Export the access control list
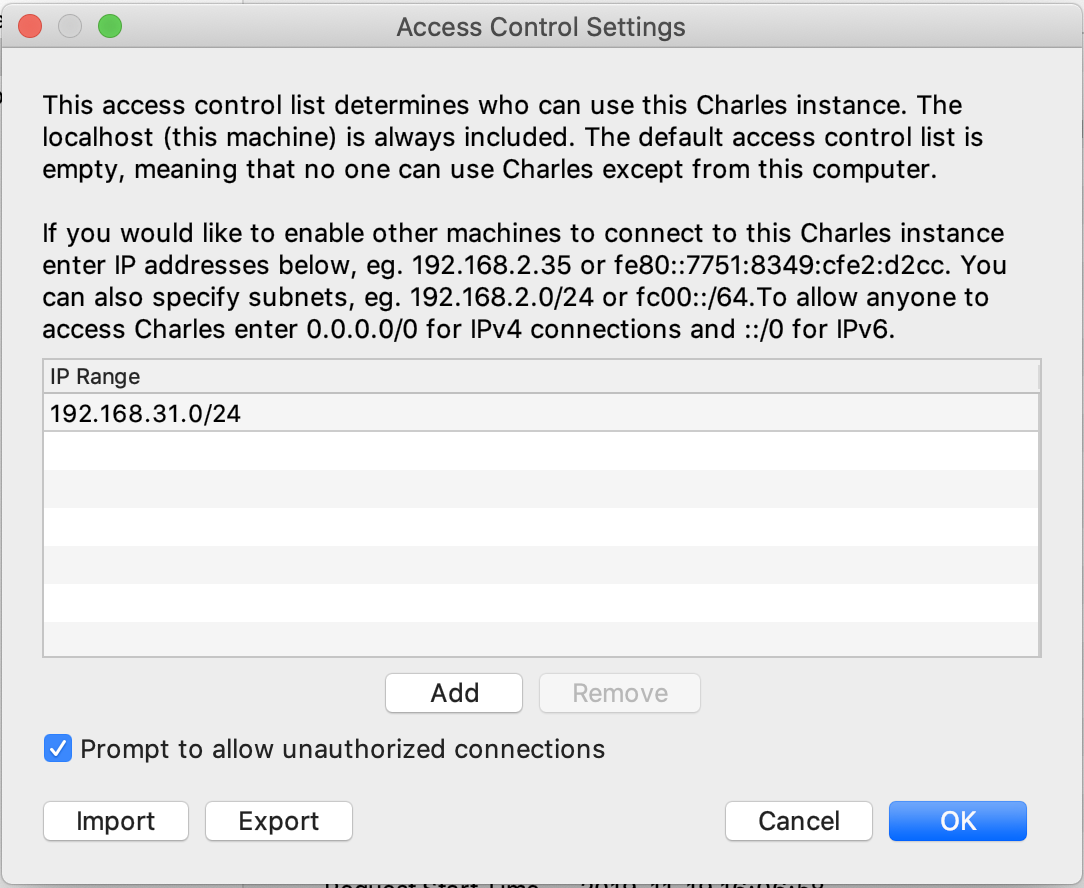This screenshot has height=888, width=1084. 279,821
